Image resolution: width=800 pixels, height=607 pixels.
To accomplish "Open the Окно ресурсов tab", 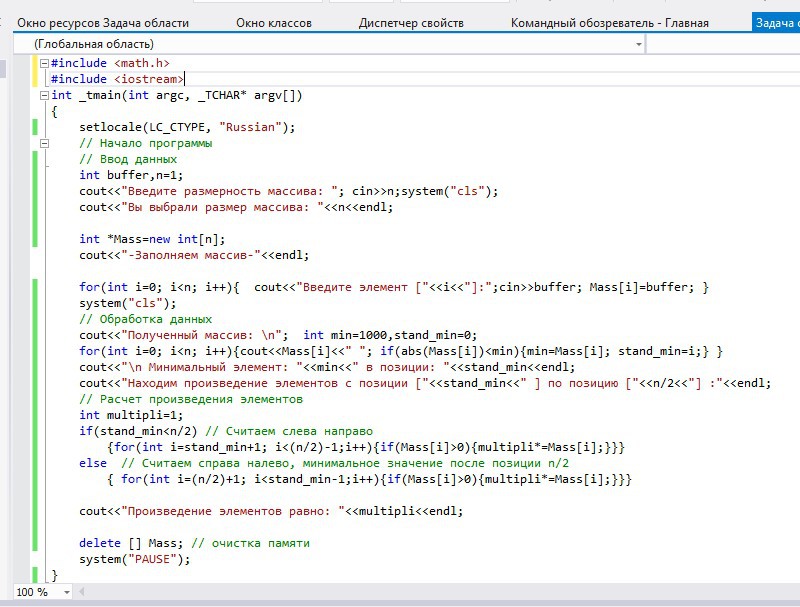I will pos(103,23).
